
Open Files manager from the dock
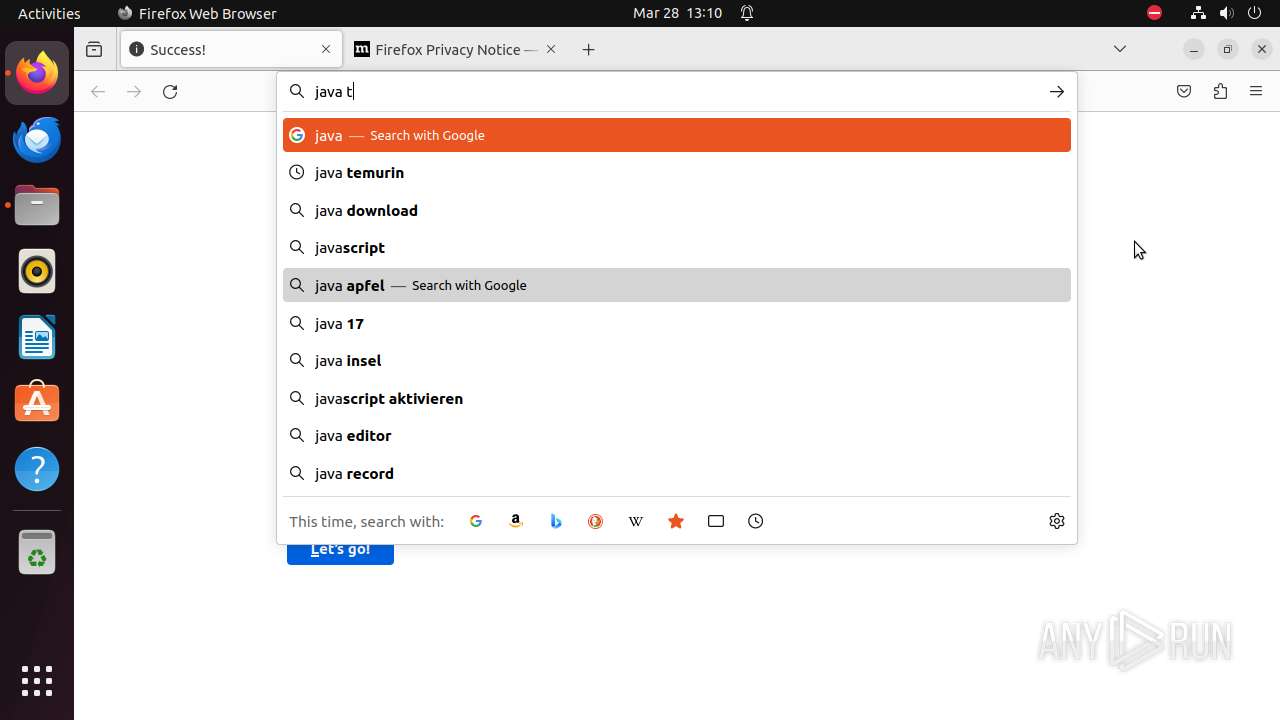coord(37,205)
